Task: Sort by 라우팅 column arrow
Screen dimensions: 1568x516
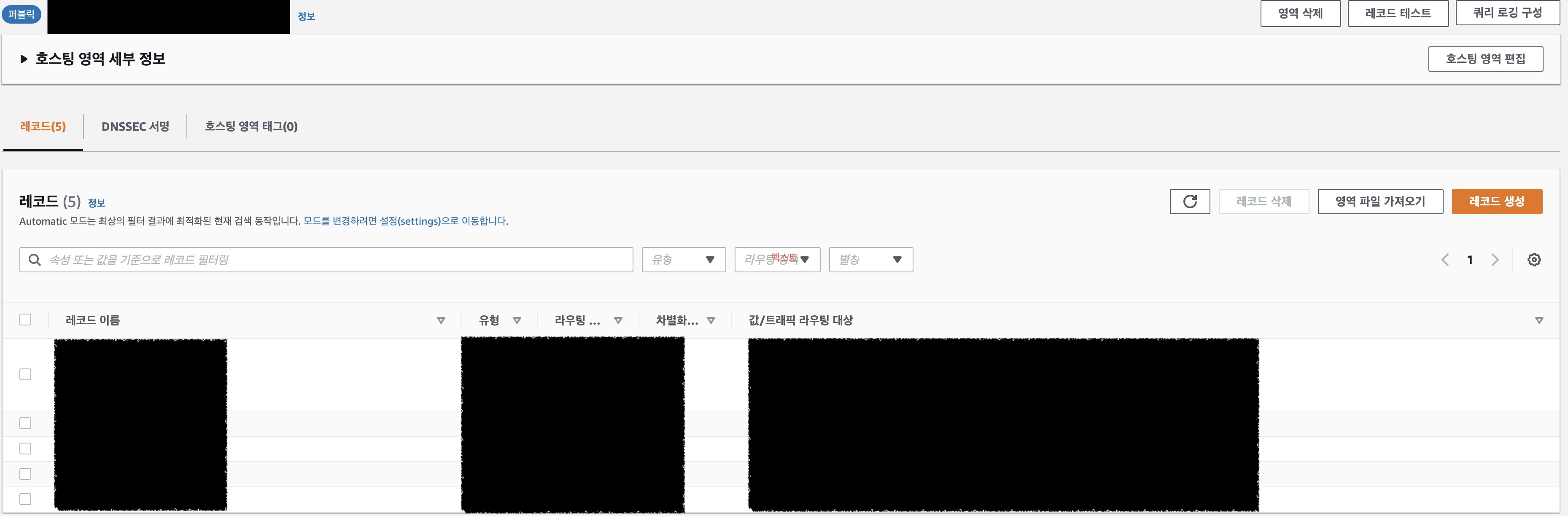Action: 618,320
